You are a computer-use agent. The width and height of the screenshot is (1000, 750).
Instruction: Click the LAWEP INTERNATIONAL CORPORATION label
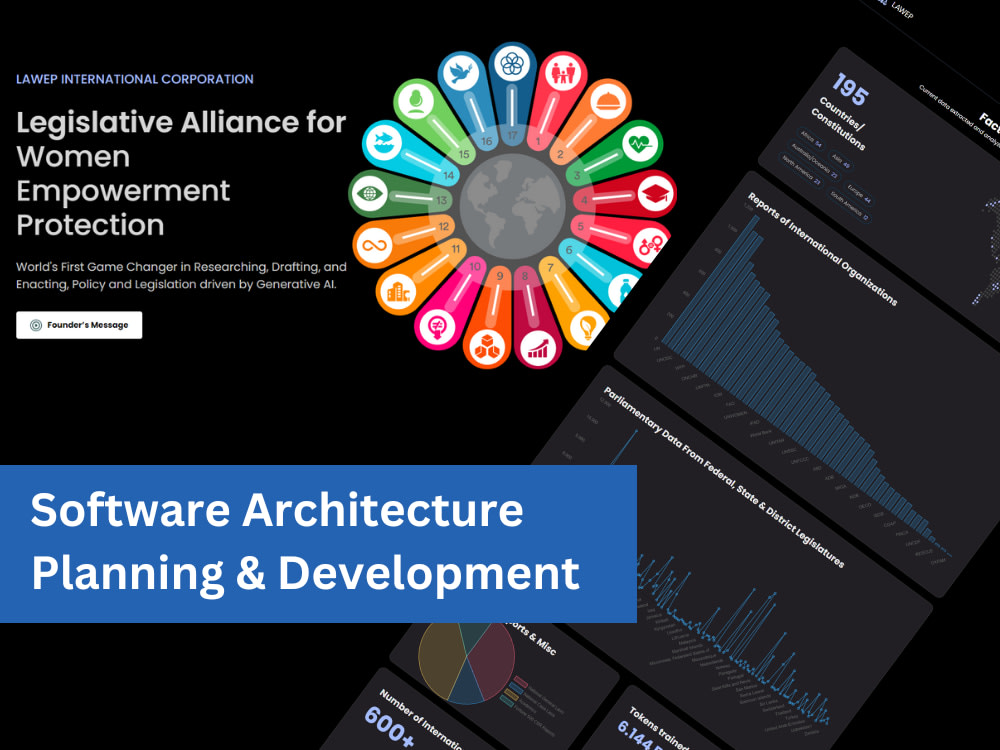[135, 79]
